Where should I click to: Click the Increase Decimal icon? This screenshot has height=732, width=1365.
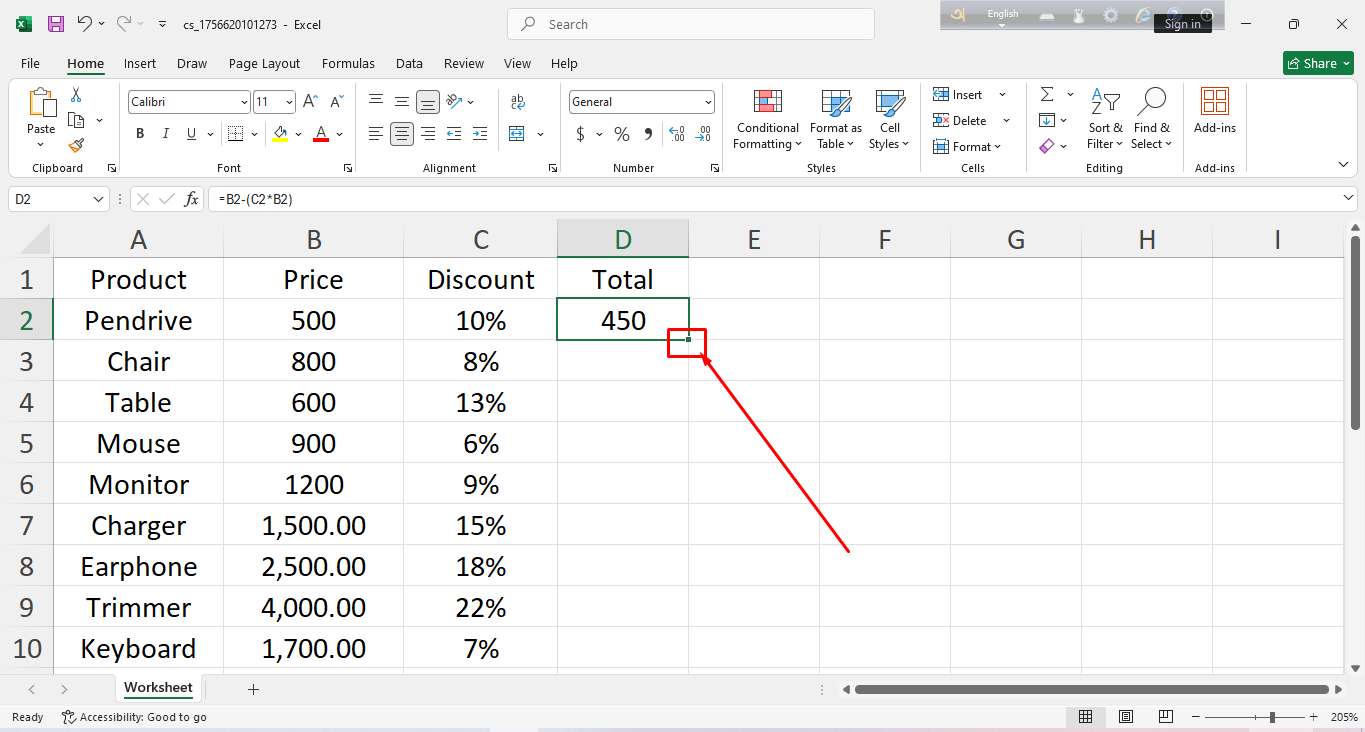pyautogui.click(x=676, y=134)
